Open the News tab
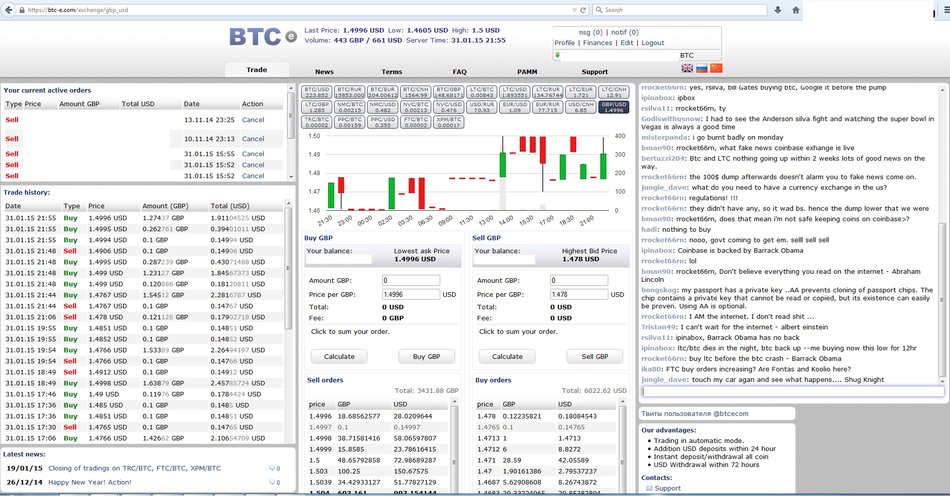The width and height of the screenshot is (950, 496). coord(324,71)
